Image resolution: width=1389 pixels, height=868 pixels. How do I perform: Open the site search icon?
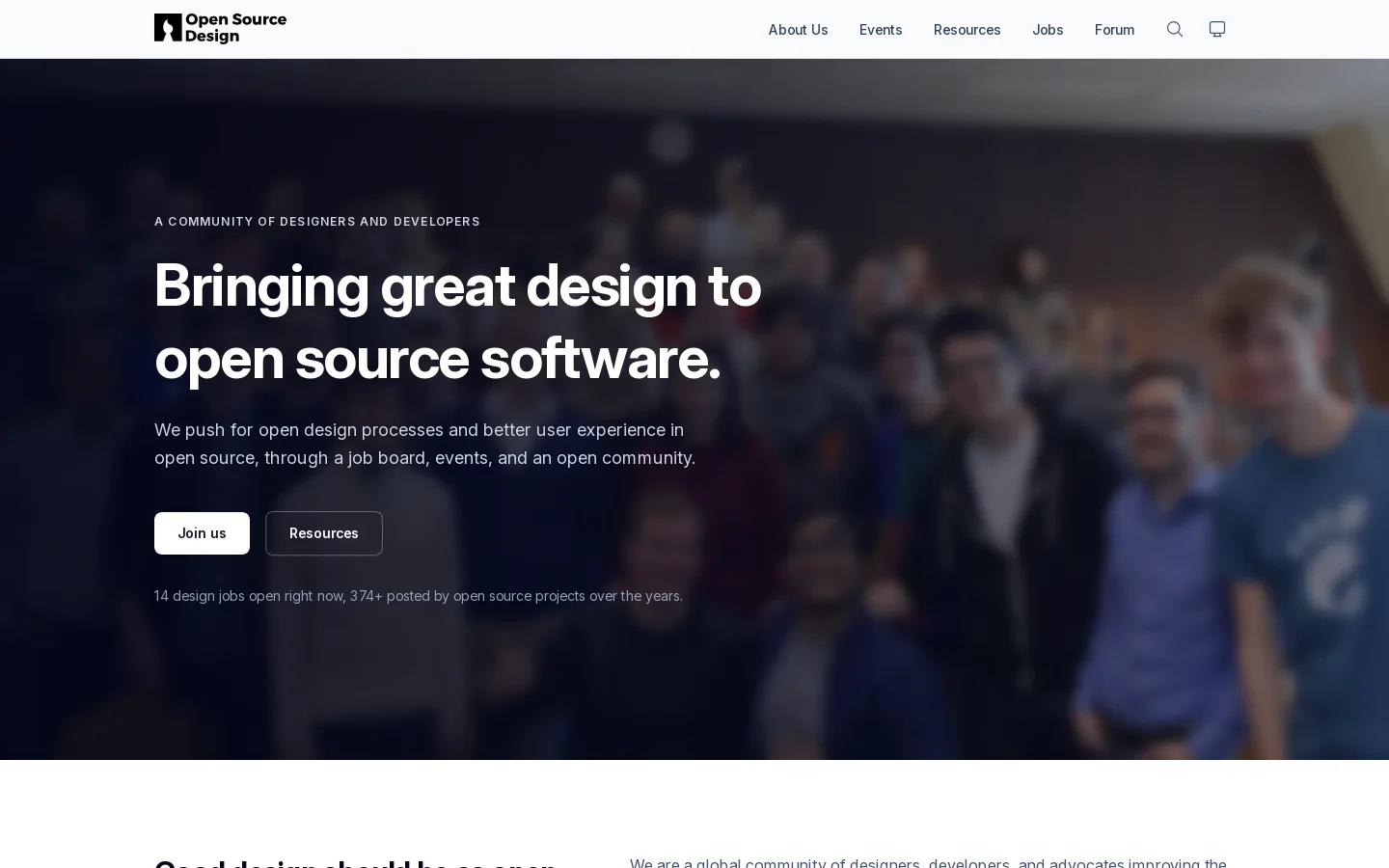(1175, 29)
